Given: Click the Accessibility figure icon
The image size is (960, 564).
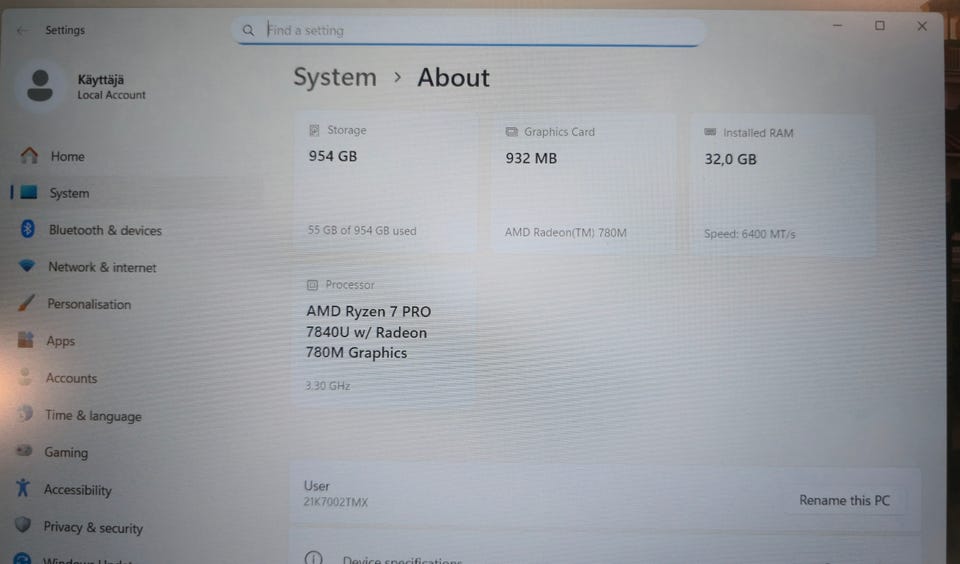Looking at the screenshot, I should [23, 488].
